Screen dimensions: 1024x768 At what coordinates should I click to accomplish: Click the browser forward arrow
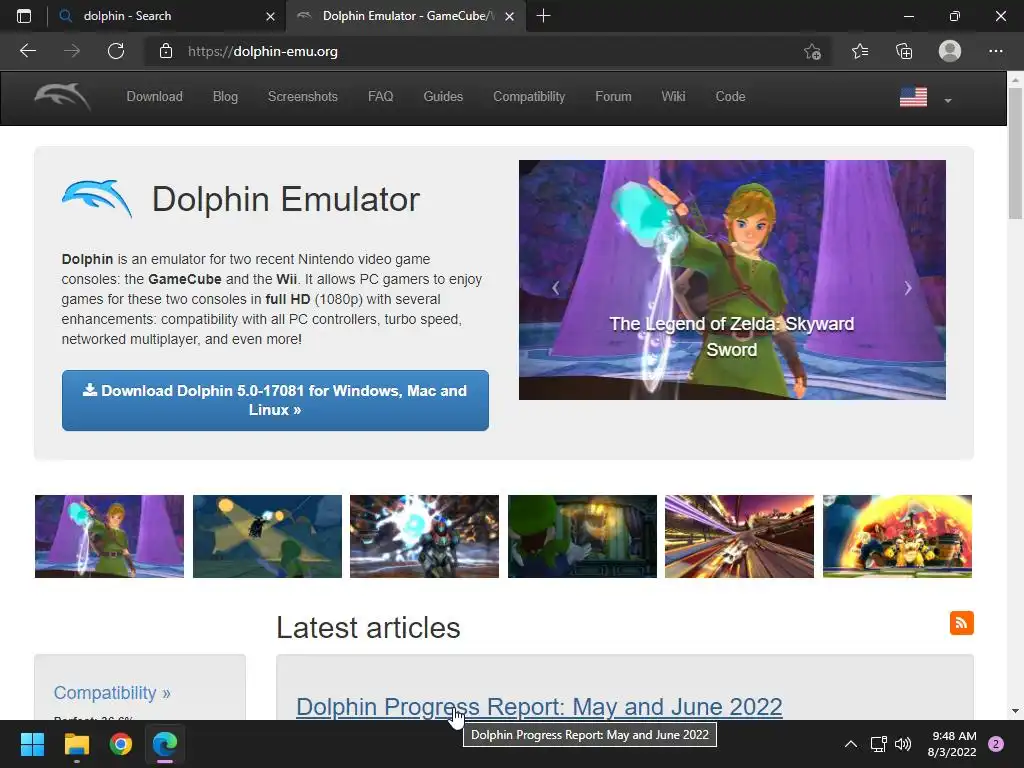coord(72,51)
